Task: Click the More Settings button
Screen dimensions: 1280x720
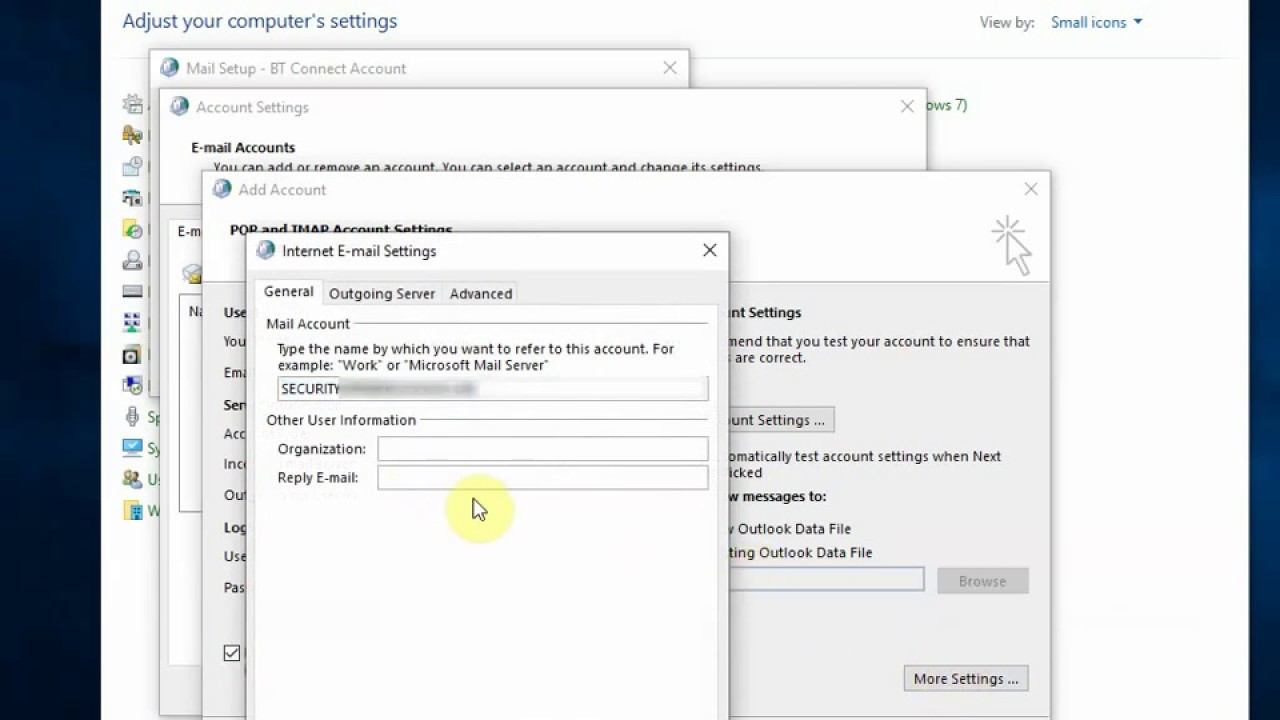Action: click(966, 679)
